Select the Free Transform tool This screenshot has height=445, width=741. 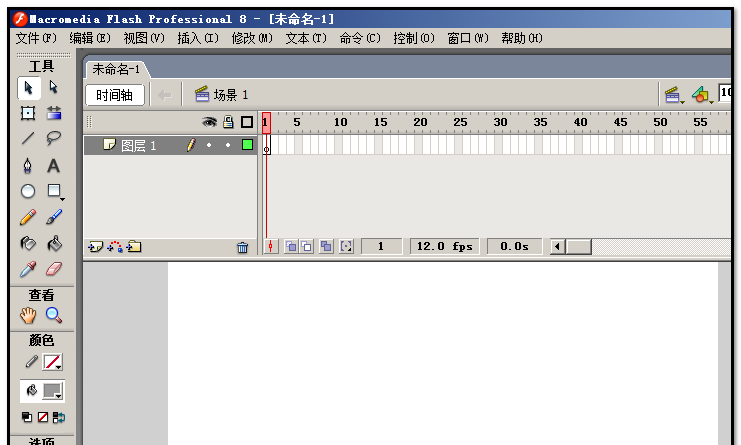(x=28, y=113)
